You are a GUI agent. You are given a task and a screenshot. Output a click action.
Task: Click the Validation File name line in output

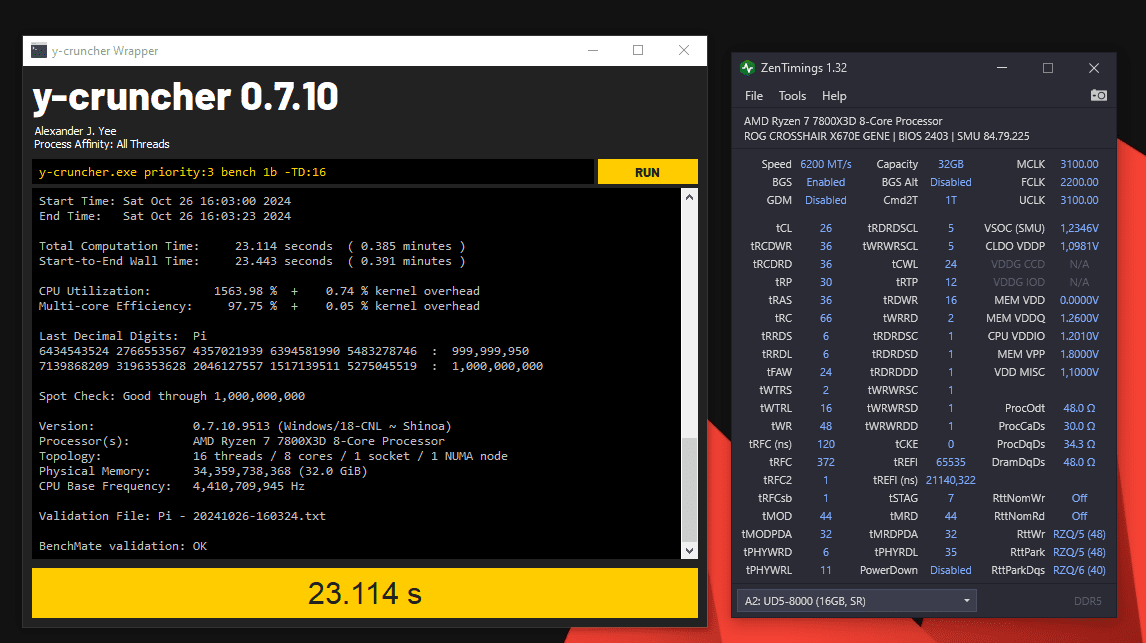[x=182, y=516]
